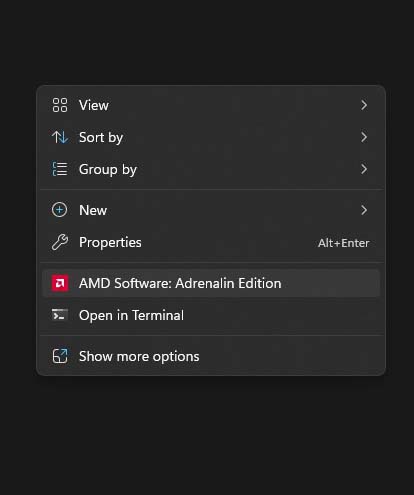Choose the Group by menu label

(x=108, y=170)
